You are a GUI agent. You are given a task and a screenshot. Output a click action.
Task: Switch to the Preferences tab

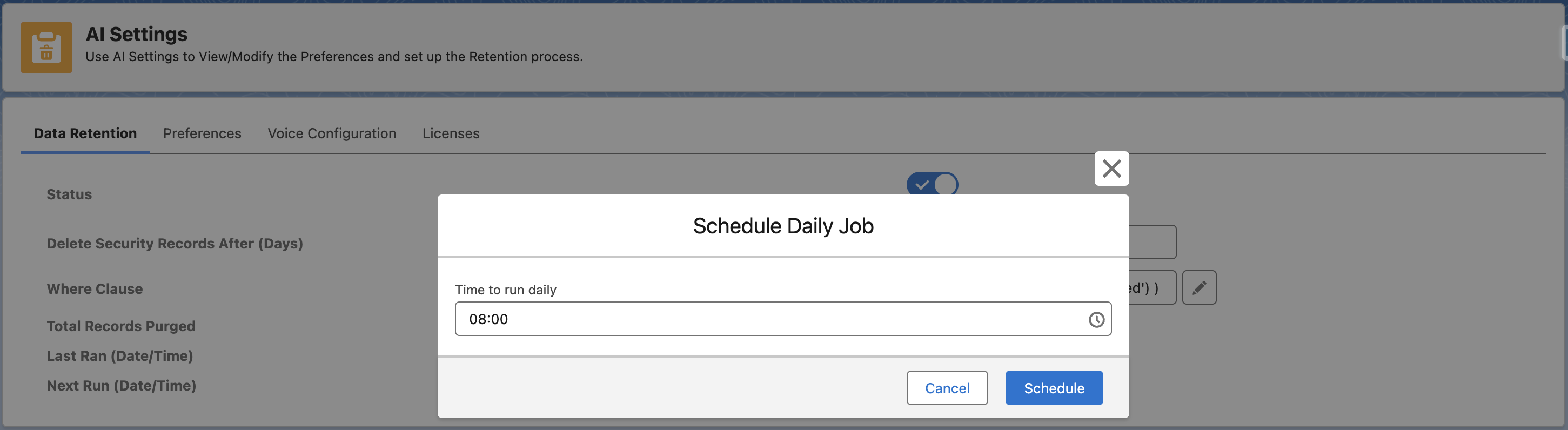(x=202, y=133)
